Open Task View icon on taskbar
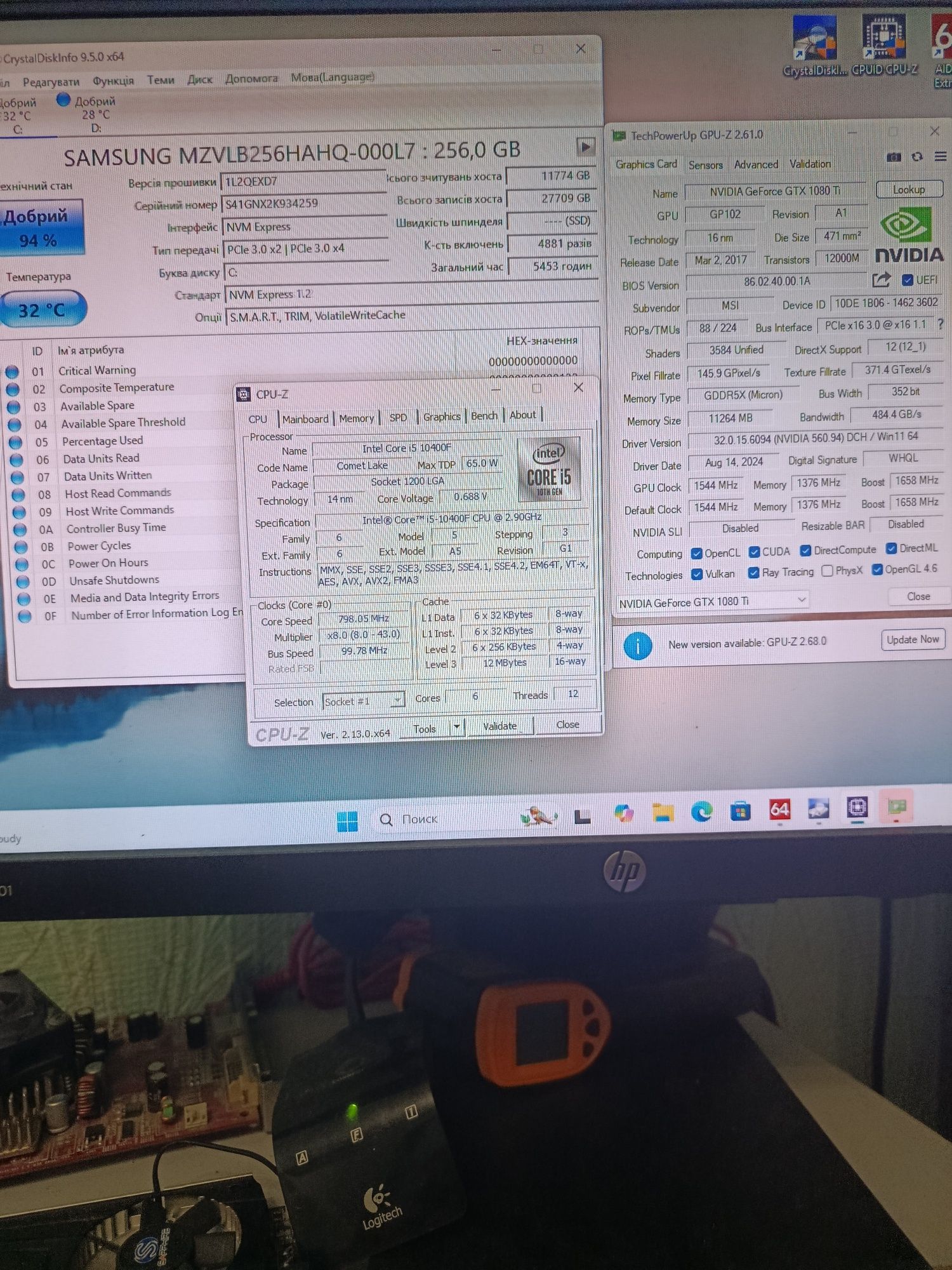 pos(583,817)
